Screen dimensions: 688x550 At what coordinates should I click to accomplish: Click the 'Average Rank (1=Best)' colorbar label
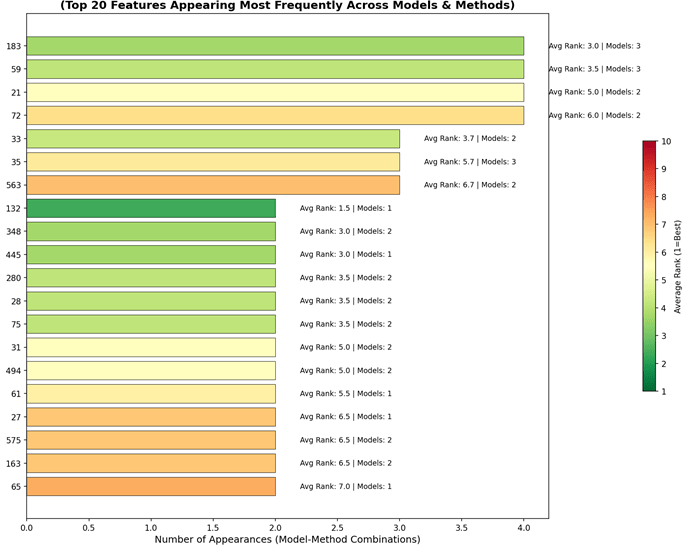pos(677,266)
